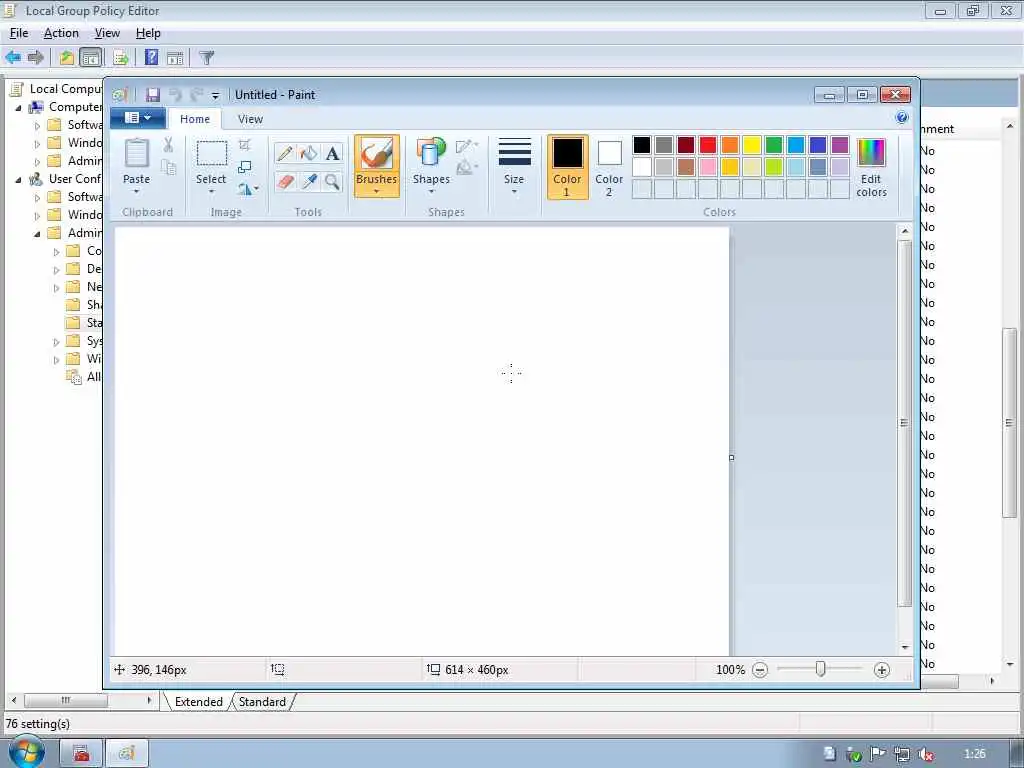The height and width of the screenshot is (768, 1024).
Task: Click the Resize icon in Image group
Action: point(244,167)
